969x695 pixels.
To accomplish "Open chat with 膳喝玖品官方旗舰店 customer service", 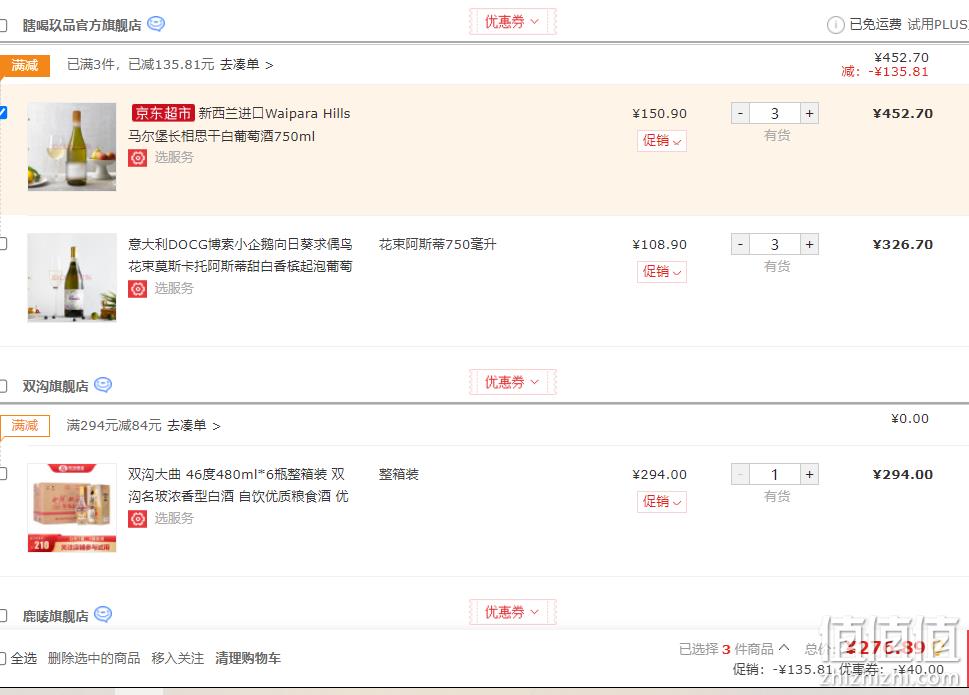I will [x=156, y=24].
